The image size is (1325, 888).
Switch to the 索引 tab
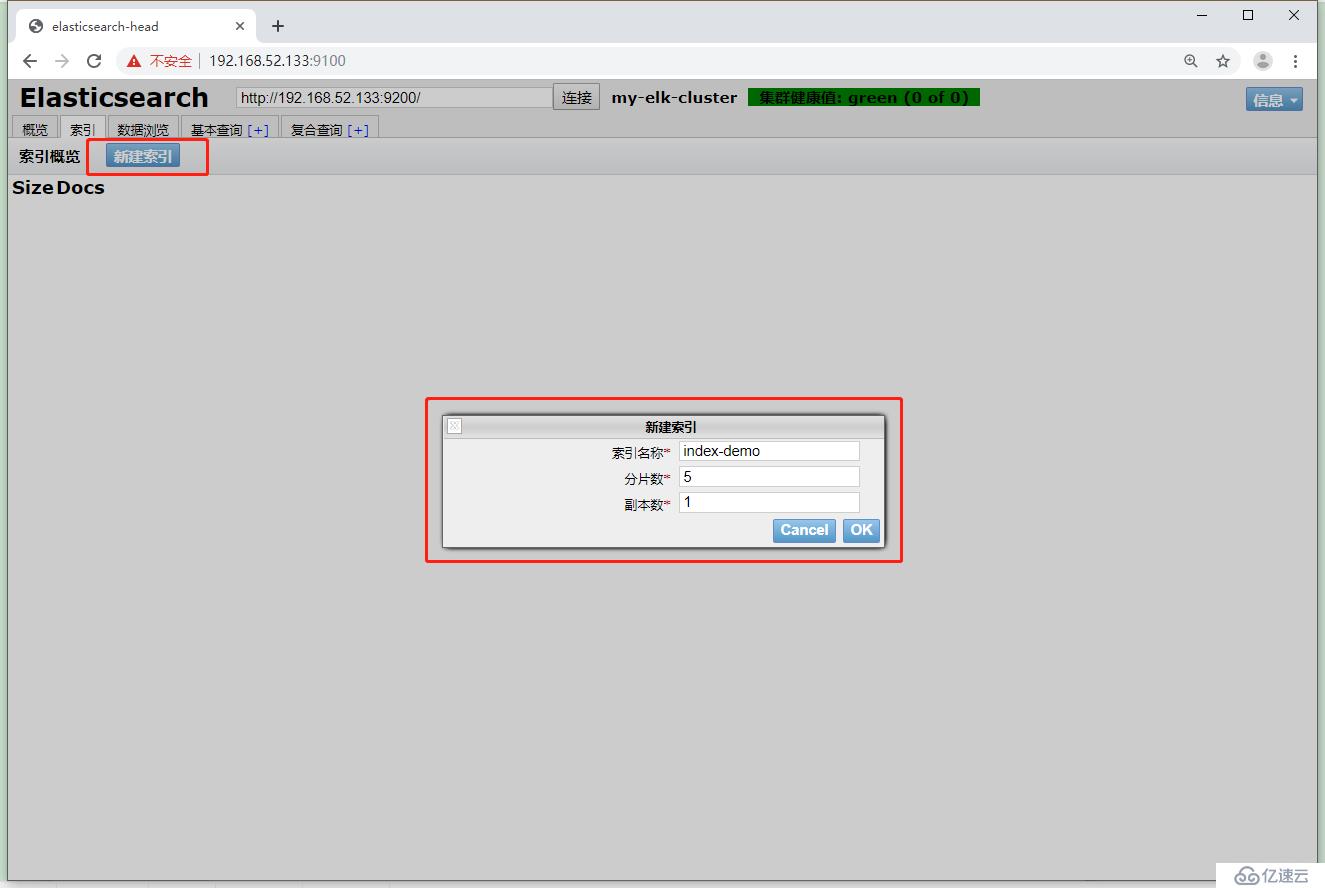83,129
